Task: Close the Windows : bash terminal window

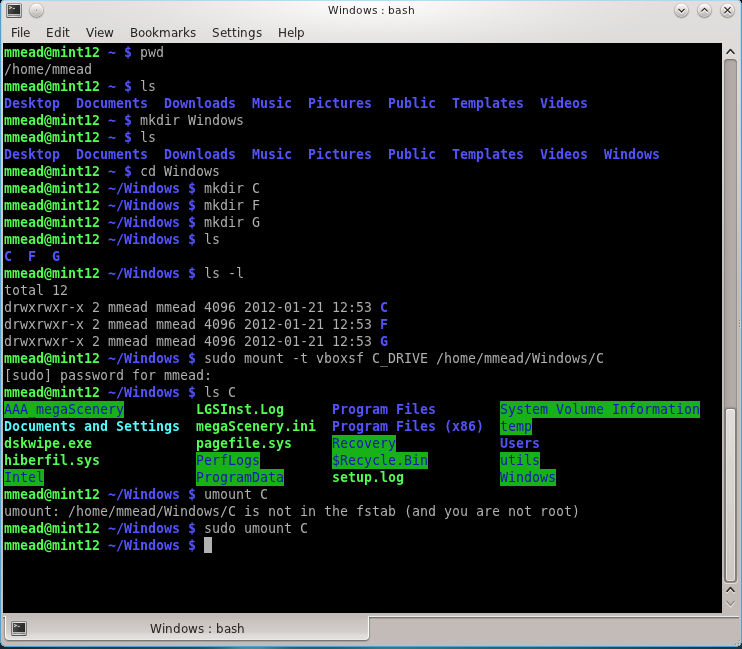Action: (726, 10)
